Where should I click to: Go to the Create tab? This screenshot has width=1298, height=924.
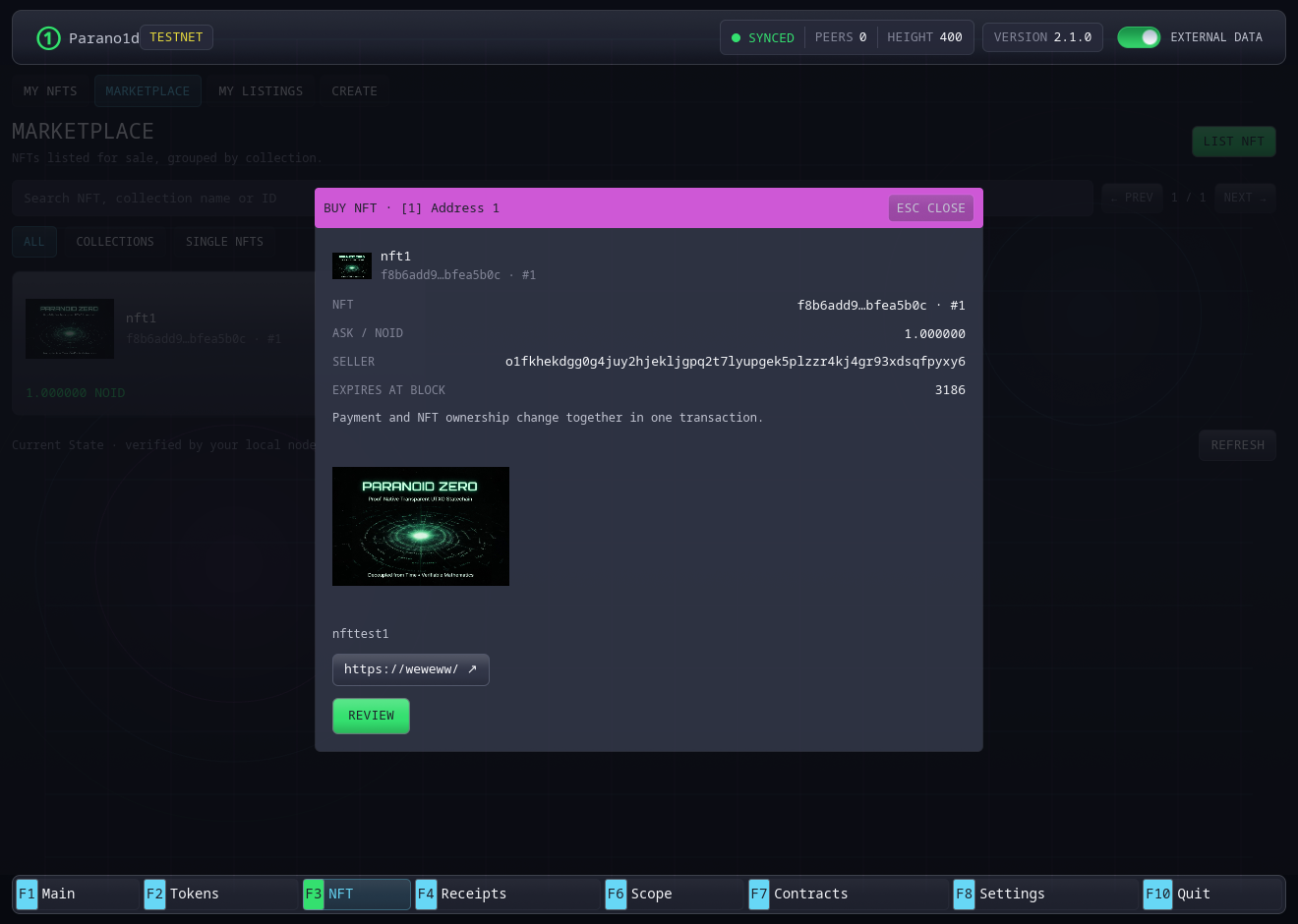pos(354,91)
